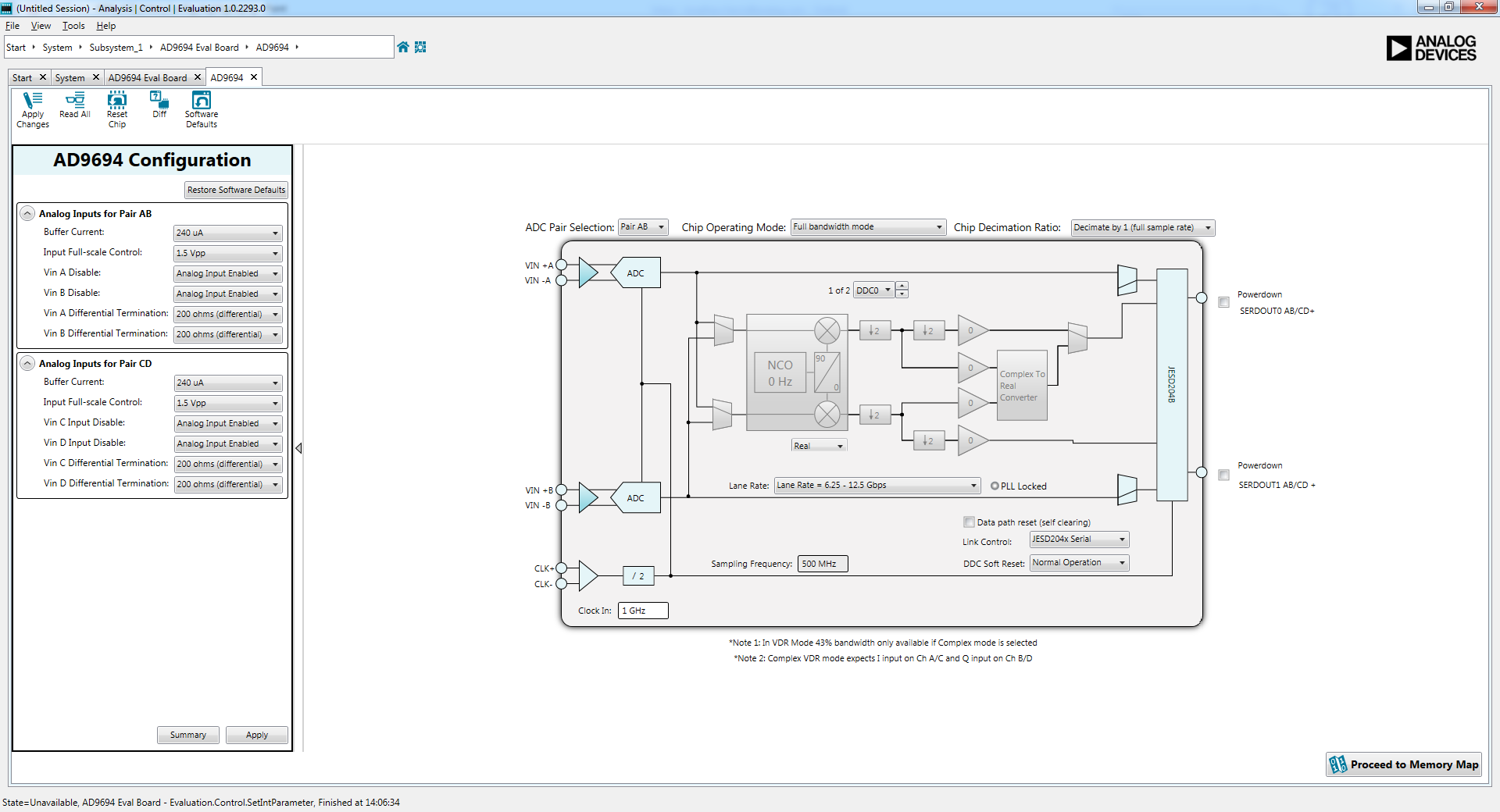Click the Restore Software Defaults button

tap(236, 190)
